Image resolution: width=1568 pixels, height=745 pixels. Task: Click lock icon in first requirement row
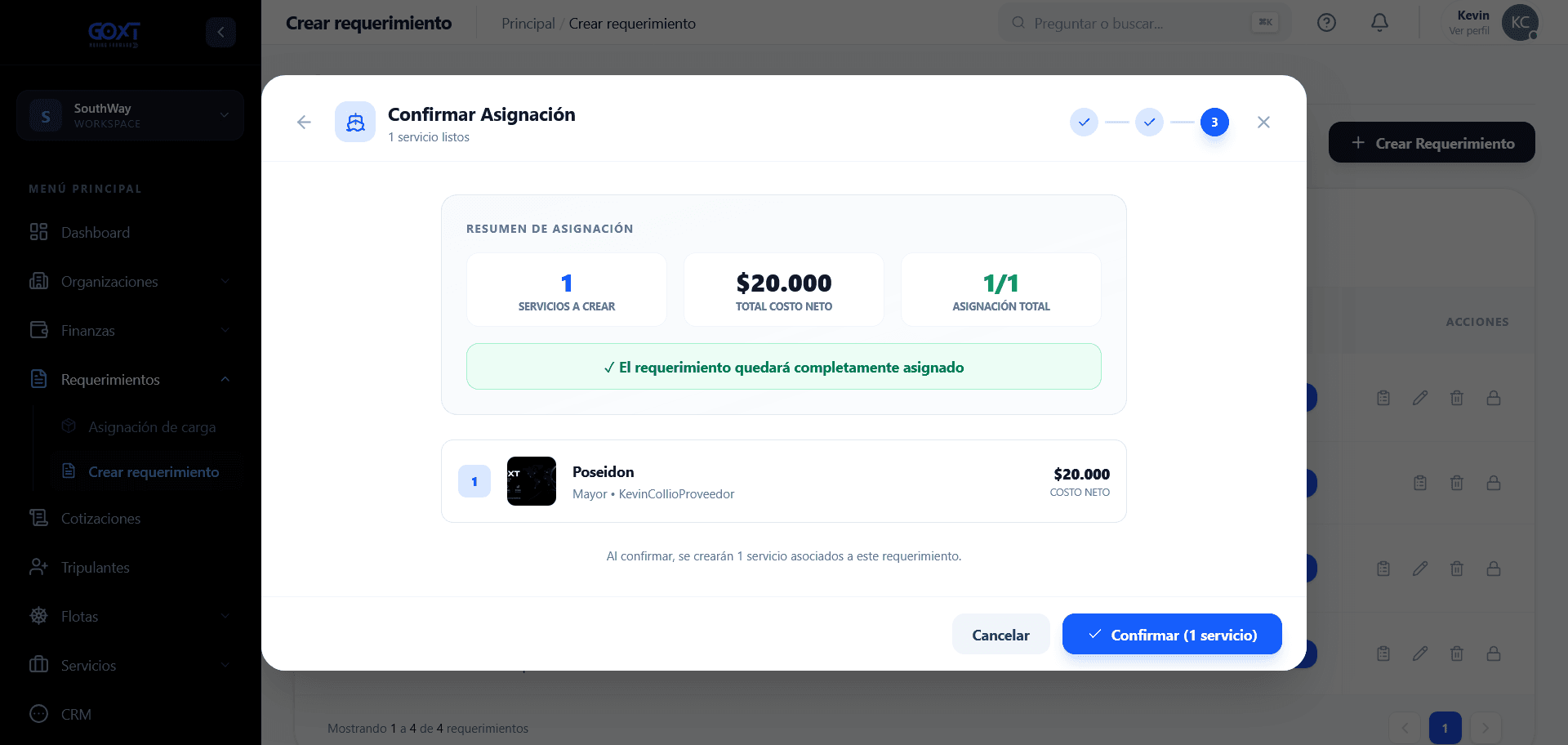coord(1494,398)
